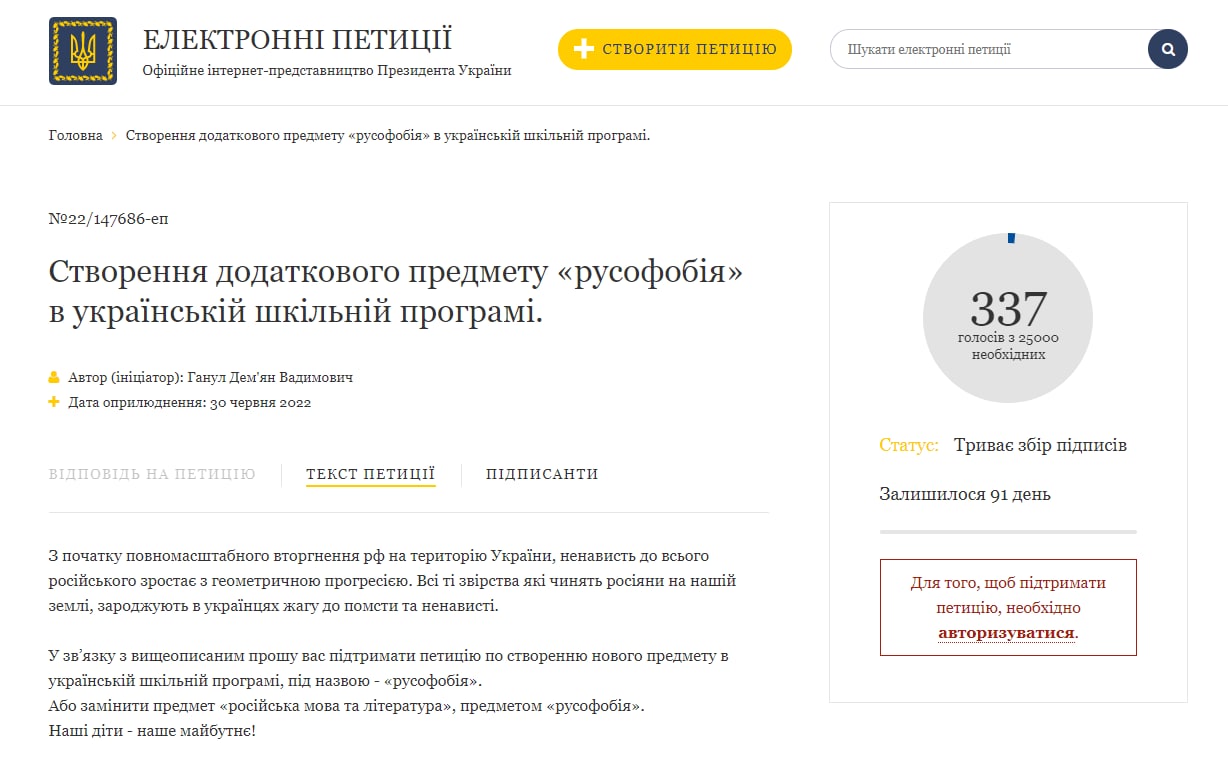Click the breadcrumb chevron after Головна
The image size is (1228, 759).
[114, 136]
